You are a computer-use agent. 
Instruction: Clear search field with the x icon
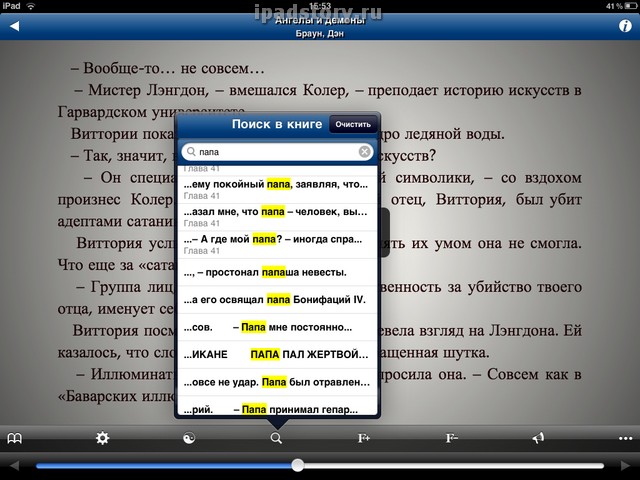pyautogui.click(x=364, y=152)
